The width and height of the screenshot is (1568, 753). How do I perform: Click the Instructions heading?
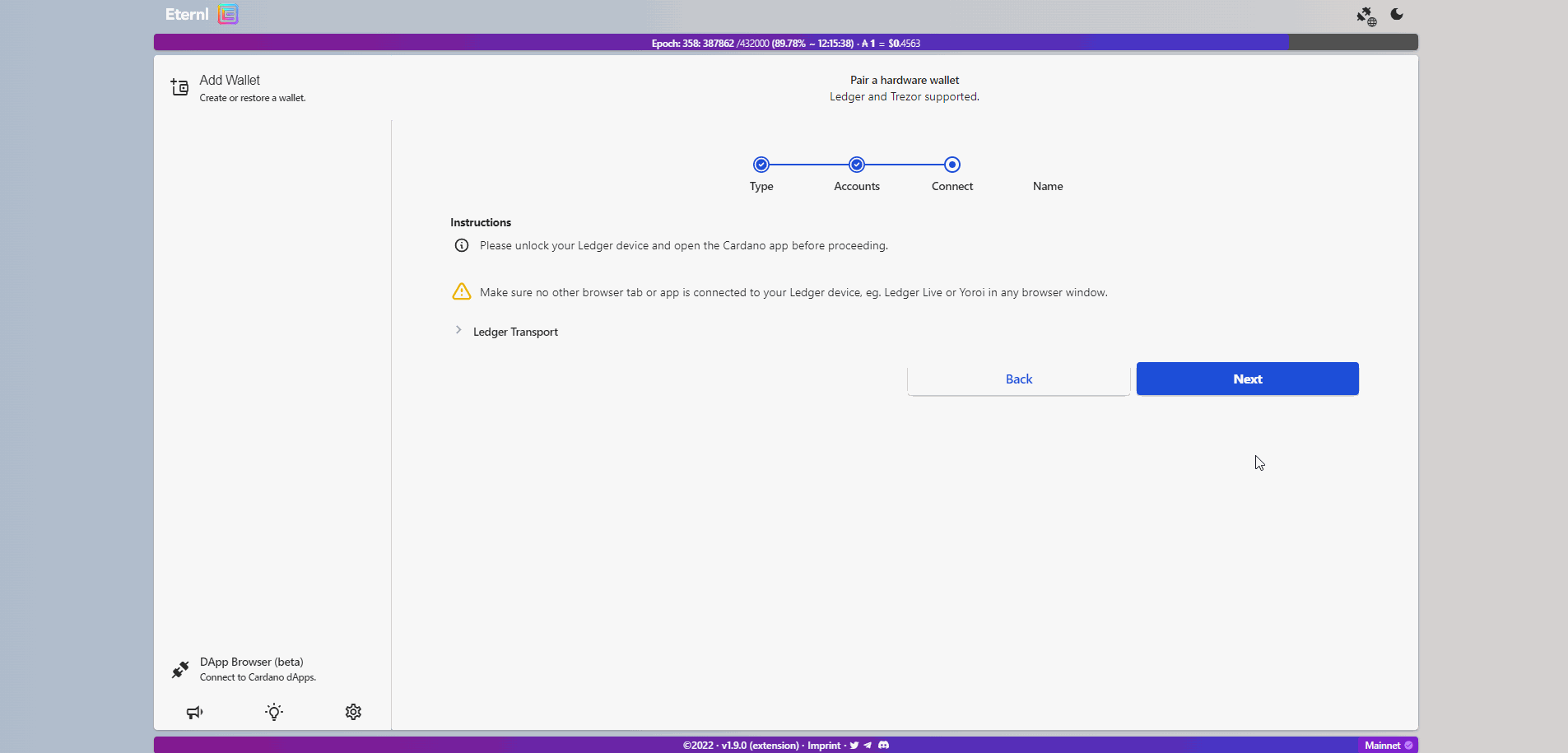(481, 222)
